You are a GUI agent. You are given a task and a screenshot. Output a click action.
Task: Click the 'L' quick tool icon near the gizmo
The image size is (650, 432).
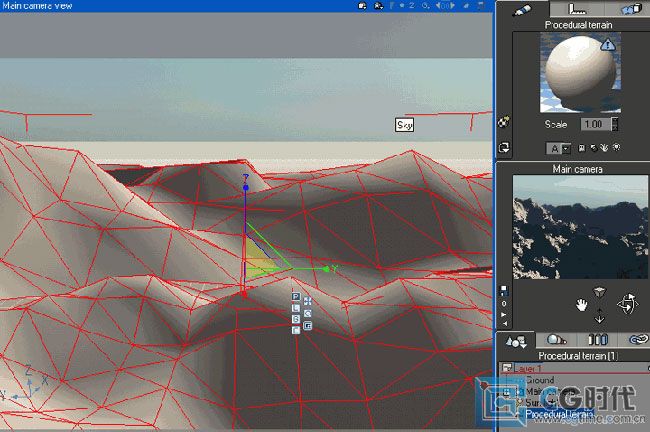click(296, 308)
